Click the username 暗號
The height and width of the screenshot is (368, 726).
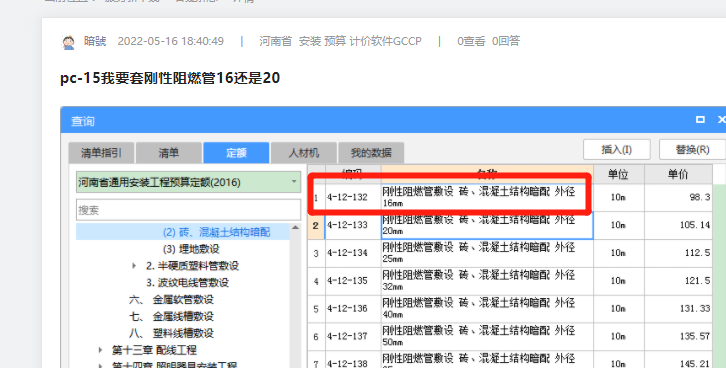(x=95, y=41)
